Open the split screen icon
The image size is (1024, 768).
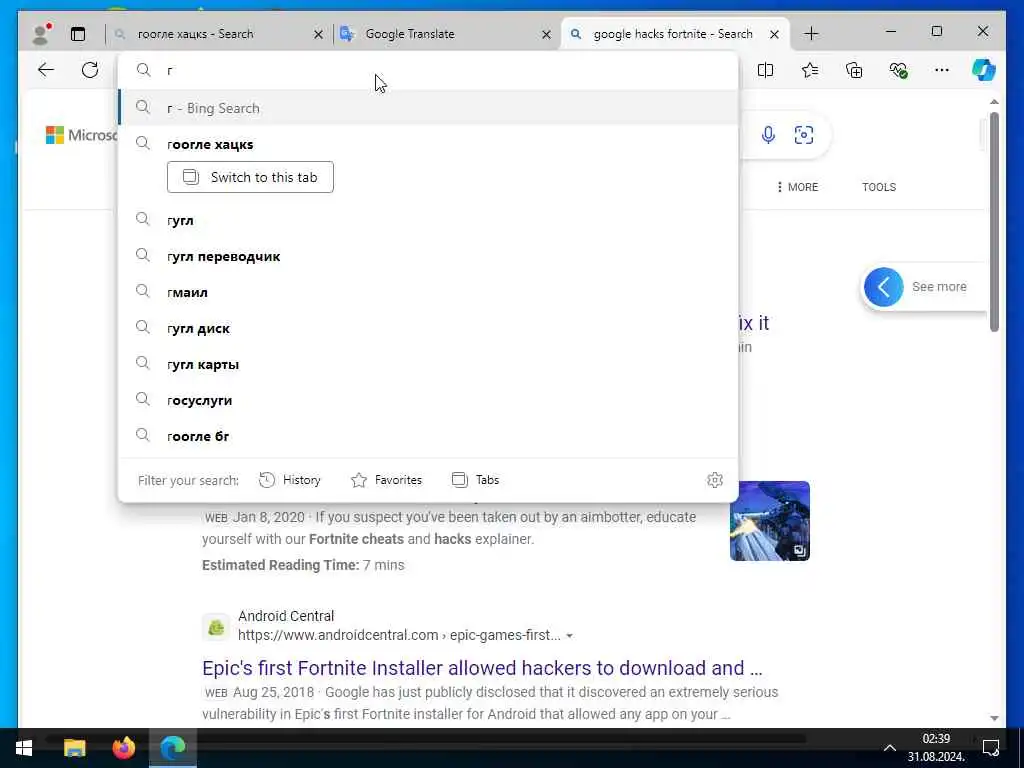(765, 70)
